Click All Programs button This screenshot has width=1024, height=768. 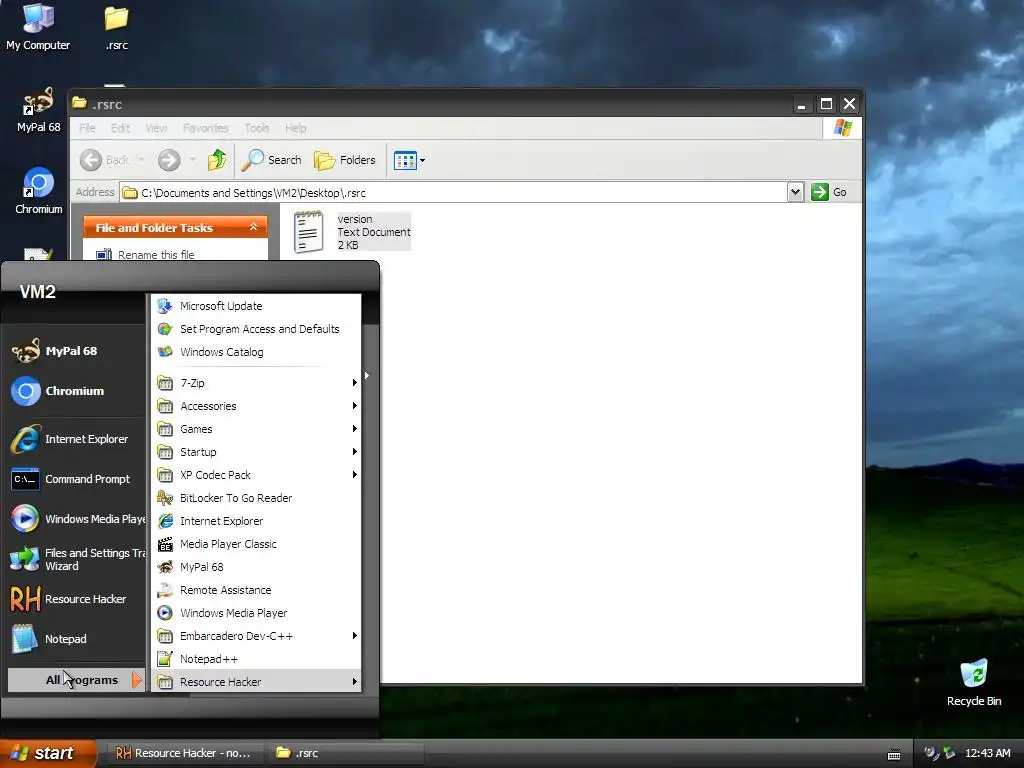76,680
